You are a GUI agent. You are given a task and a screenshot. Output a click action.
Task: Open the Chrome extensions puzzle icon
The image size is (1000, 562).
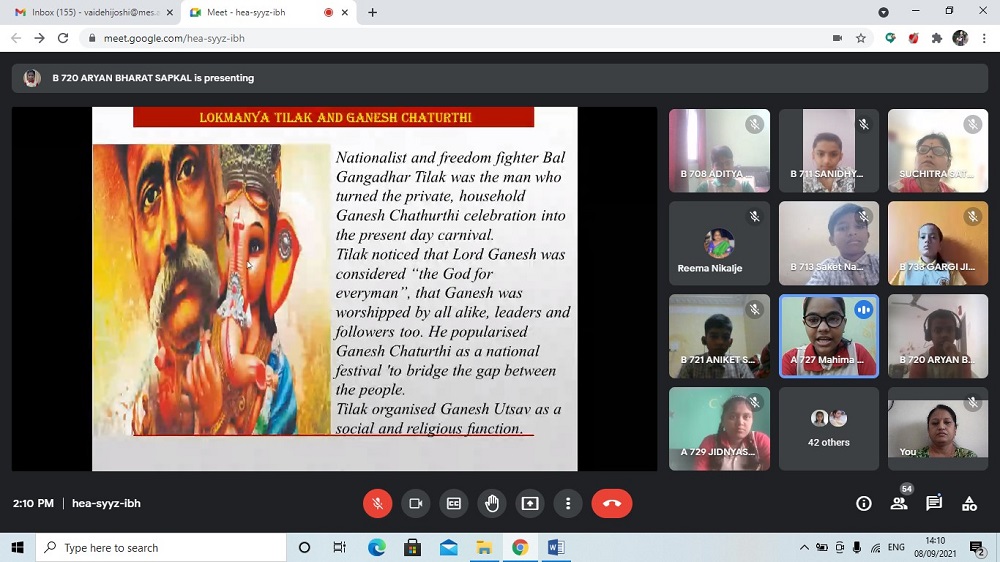[937, 38]
